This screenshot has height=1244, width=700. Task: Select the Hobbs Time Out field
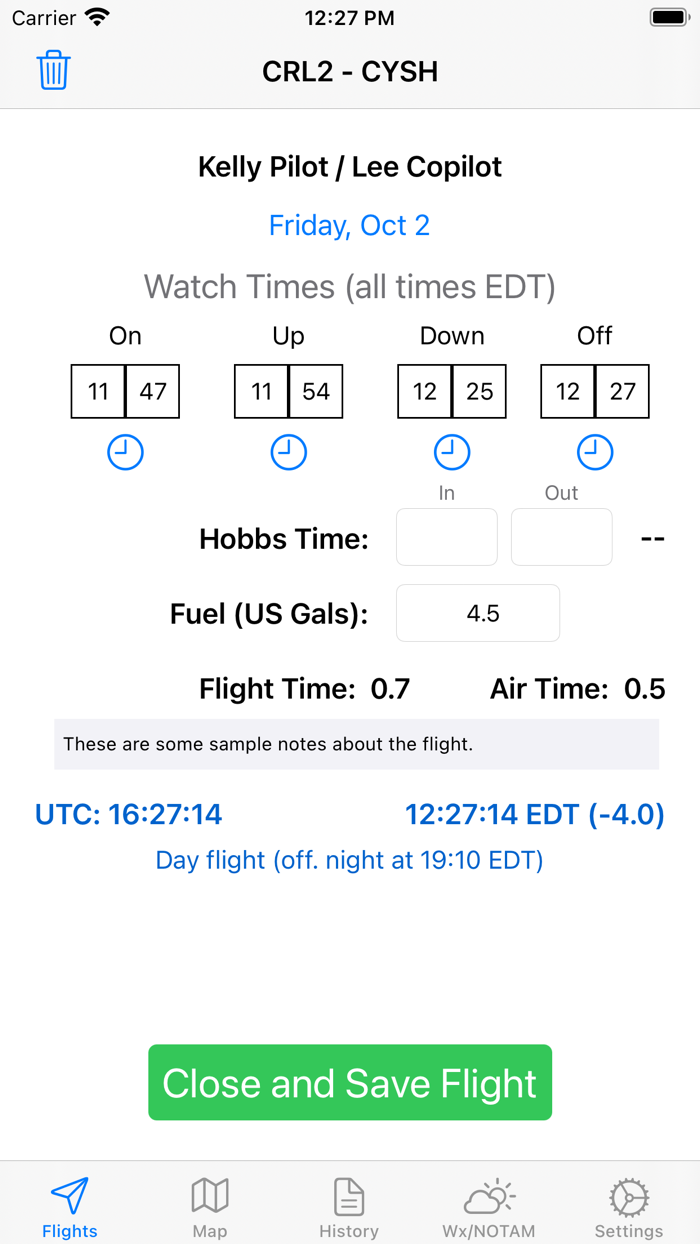point(561,537)
